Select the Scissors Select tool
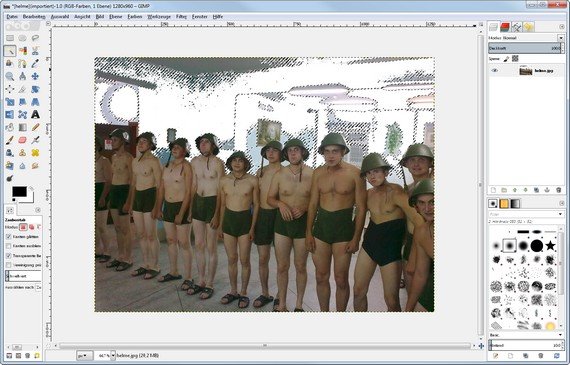This screenshot has width=570, height=365. (x=35, y=51)
